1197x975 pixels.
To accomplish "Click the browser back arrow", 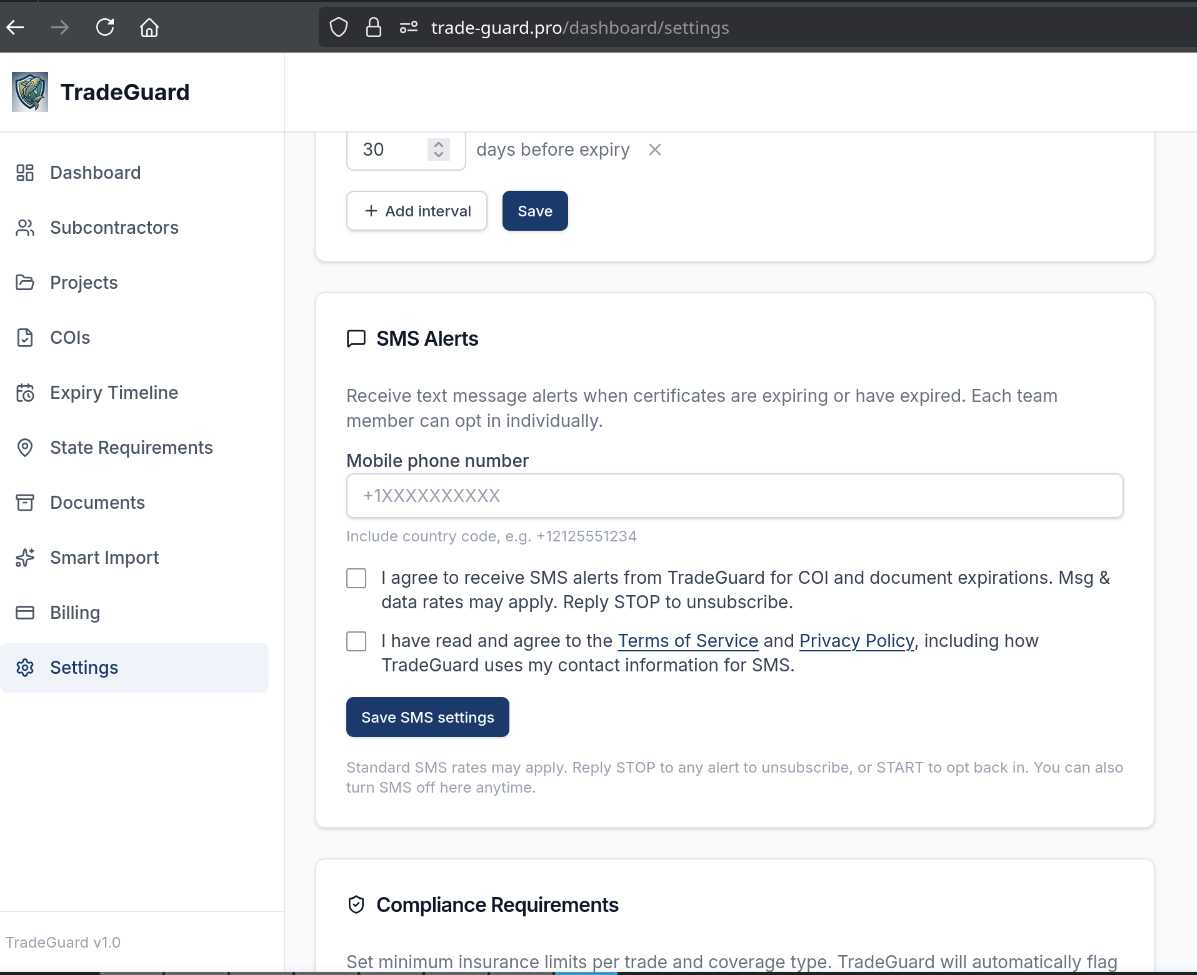I will coord(15,27).
